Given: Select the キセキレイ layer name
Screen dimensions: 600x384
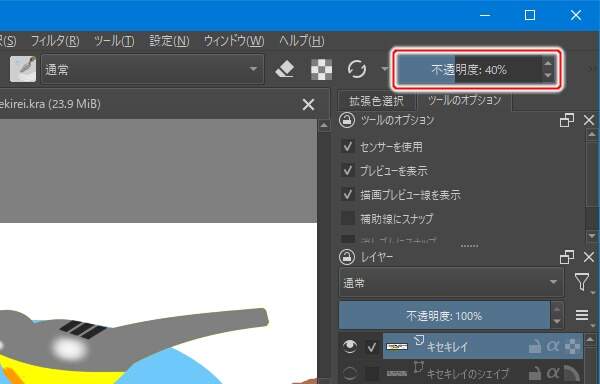Looking at the screenshot, I should [447, 347].
